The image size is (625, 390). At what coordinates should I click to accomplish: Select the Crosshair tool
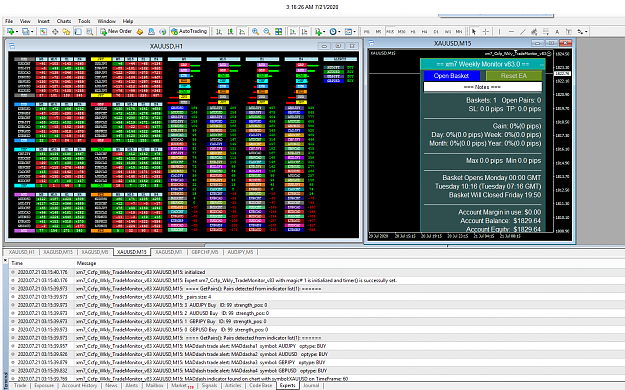pos(486,32)
